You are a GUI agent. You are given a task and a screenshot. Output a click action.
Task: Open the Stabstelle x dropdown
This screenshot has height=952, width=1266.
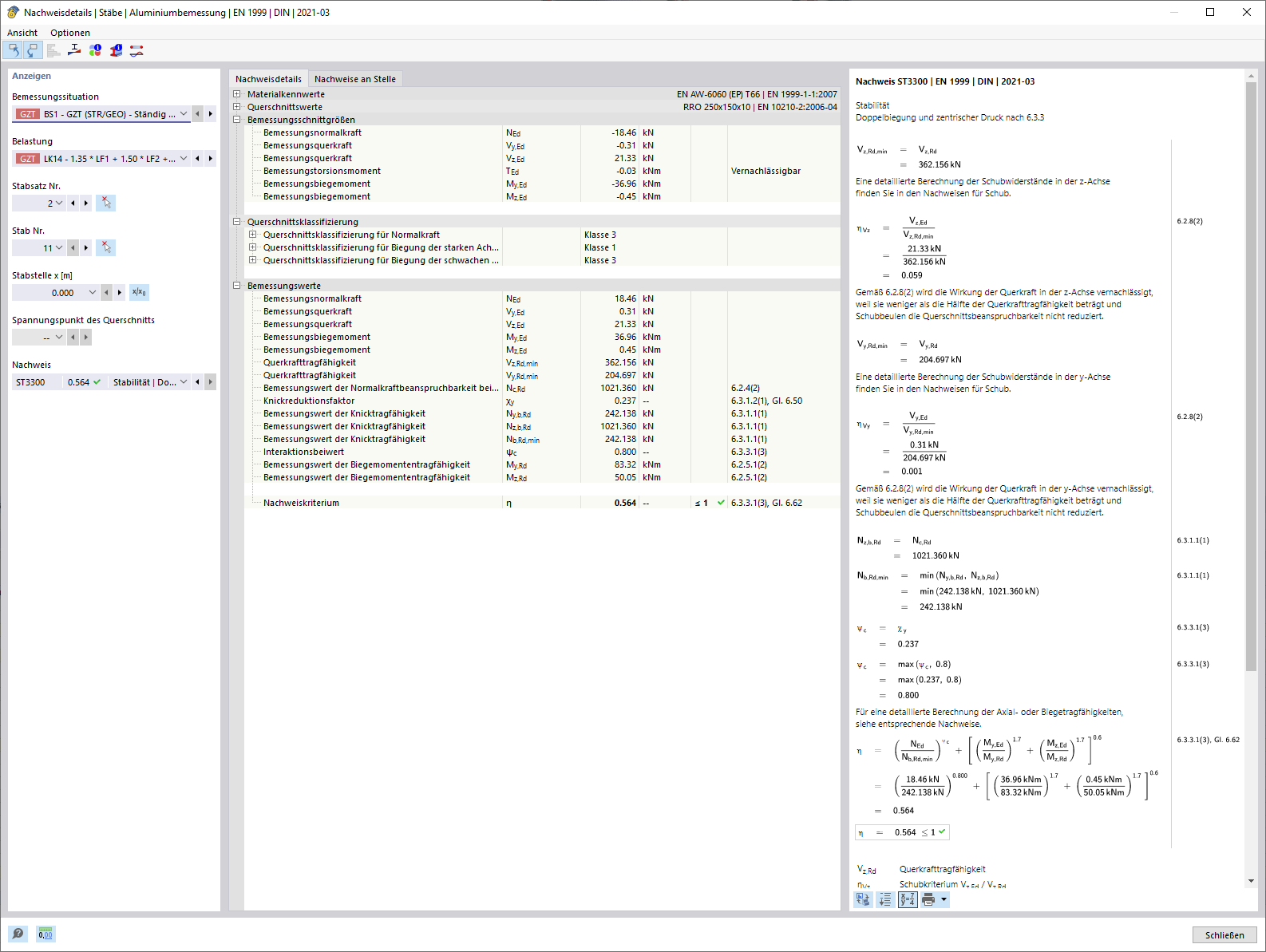[93, 293]
